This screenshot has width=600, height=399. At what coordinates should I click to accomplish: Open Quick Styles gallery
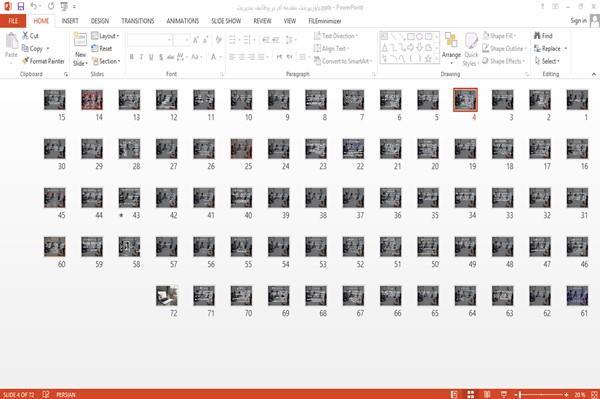tap(471, 50)
